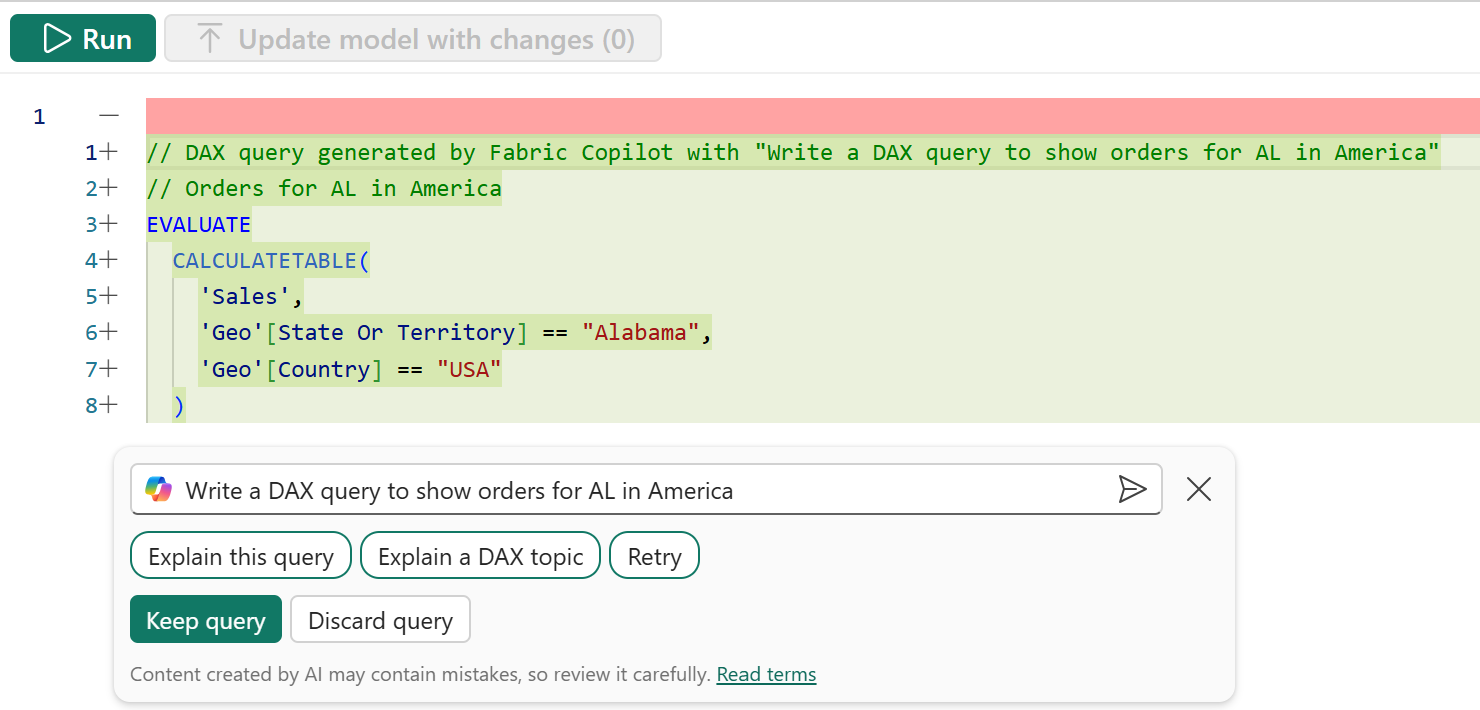The image size is (1480, 710).
Task: Click the plus marker beside added line 1
Action: [x=108, y=152]
